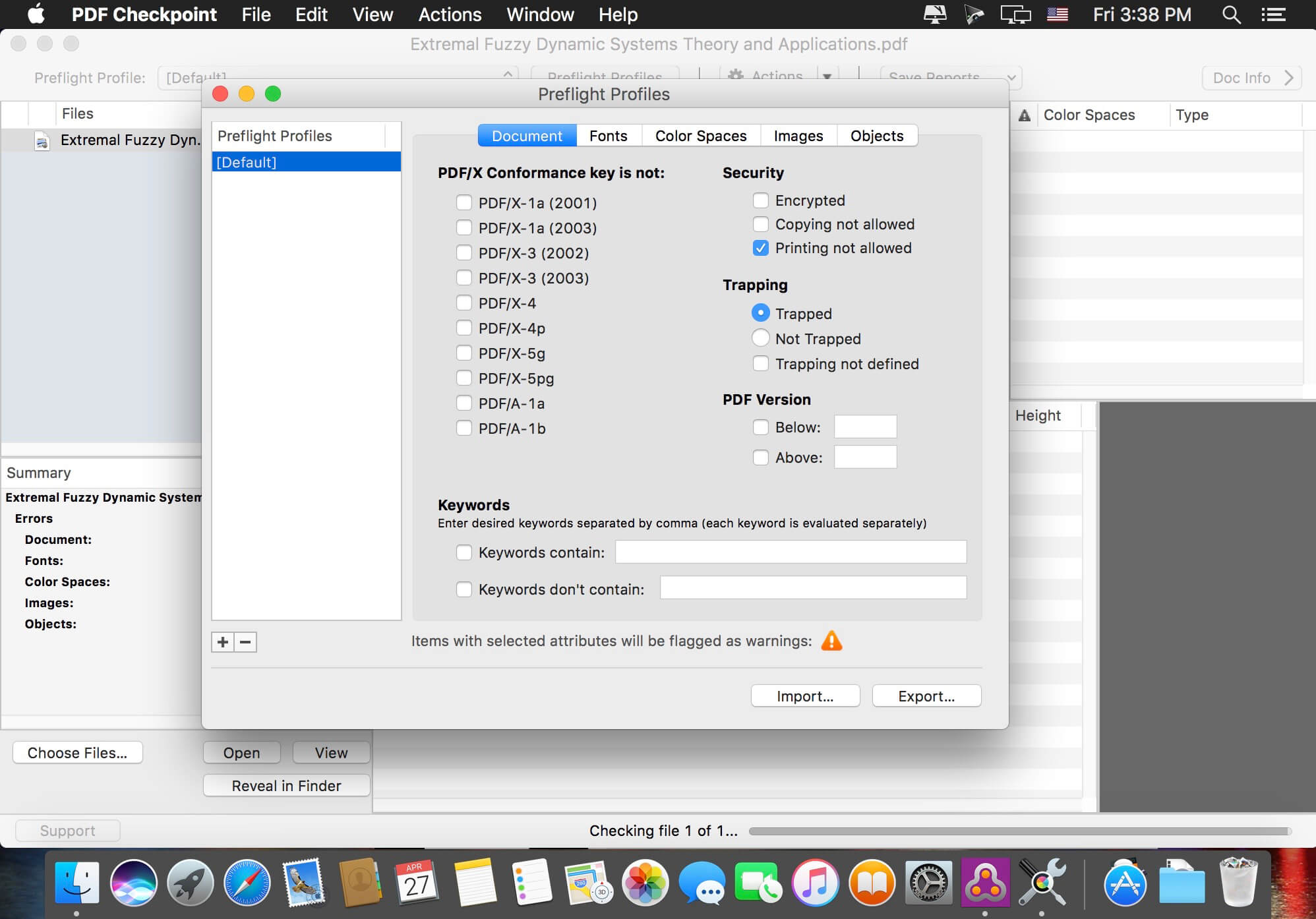1316x919 pixels.
Task: Select the Not Trapped radio button
Action: tap(760, 338)
